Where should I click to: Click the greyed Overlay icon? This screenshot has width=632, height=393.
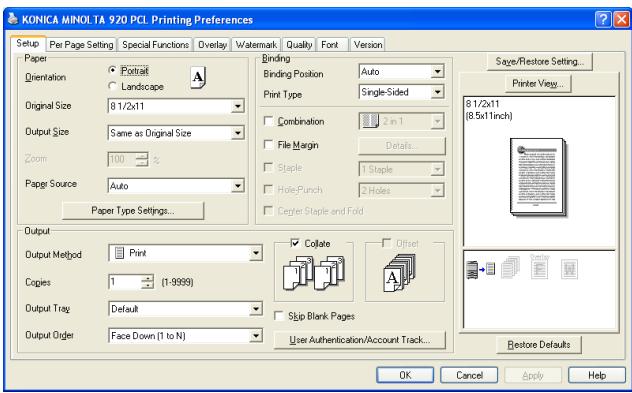(x=539, y=267)
